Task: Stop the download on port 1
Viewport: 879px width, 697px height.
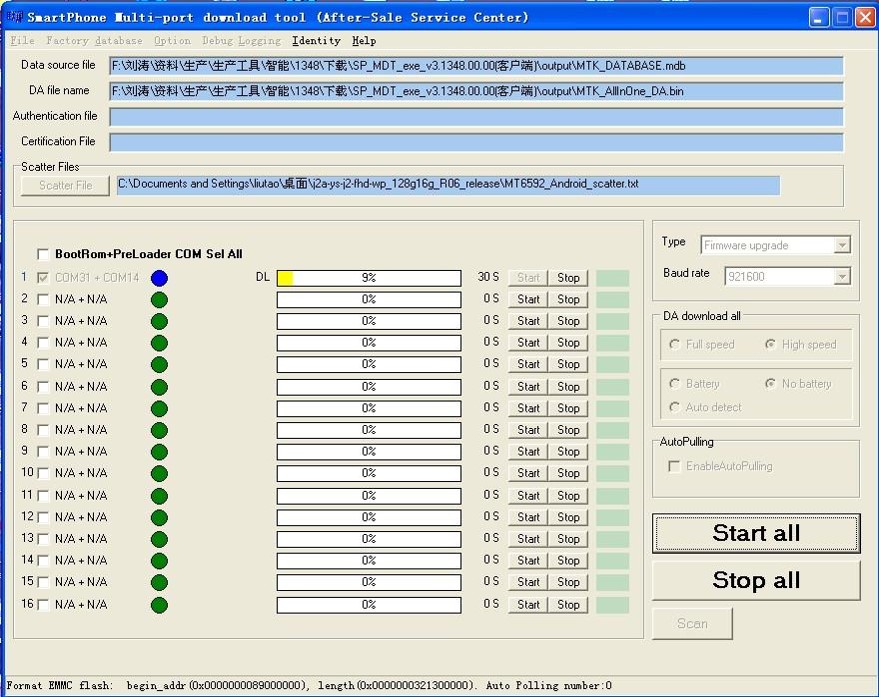Action: (568, 278)
